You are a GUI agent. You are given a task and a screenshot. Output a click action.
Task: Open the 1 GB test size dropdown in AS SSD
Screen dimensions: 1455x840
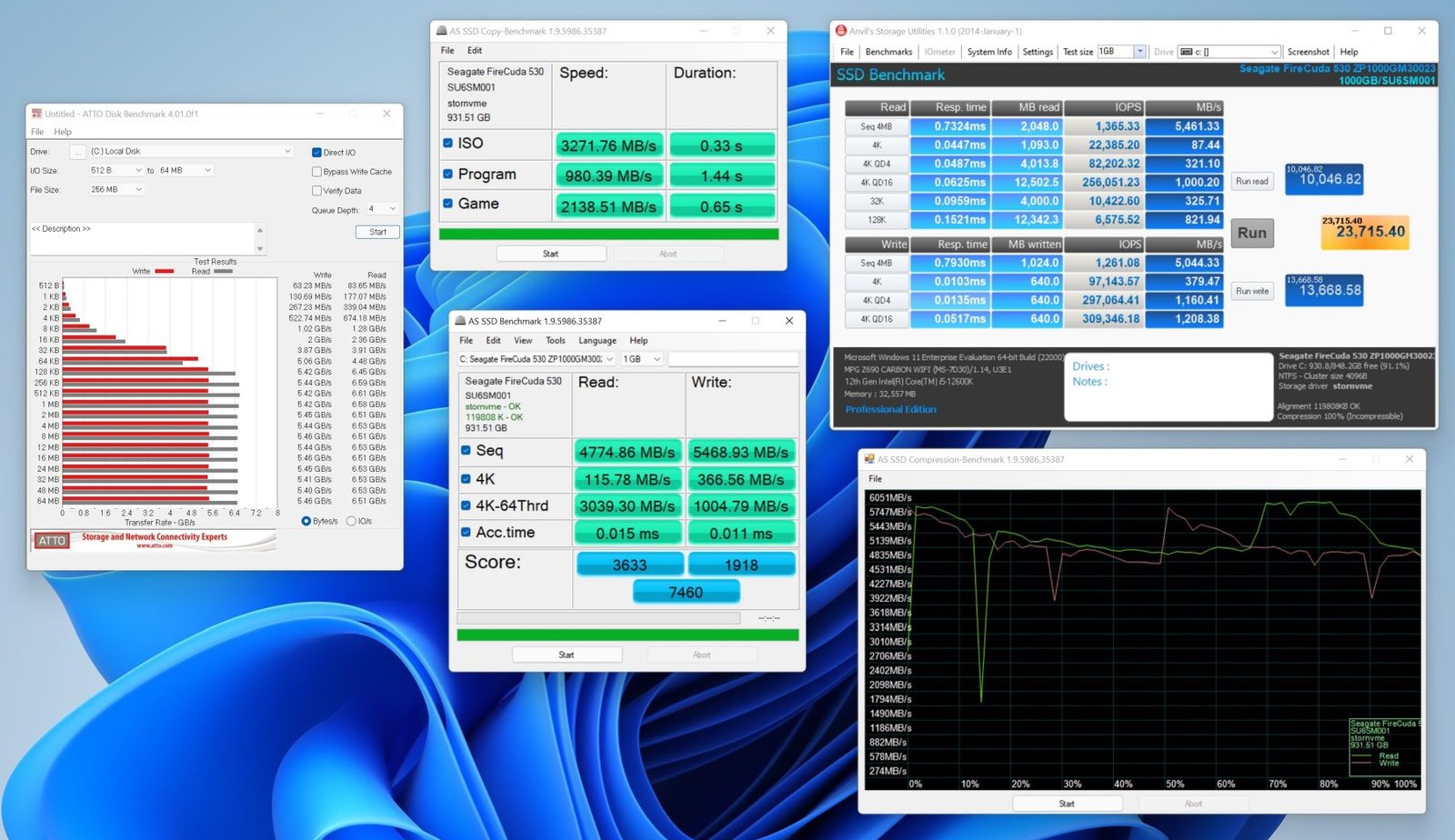(x=641, y=359)
